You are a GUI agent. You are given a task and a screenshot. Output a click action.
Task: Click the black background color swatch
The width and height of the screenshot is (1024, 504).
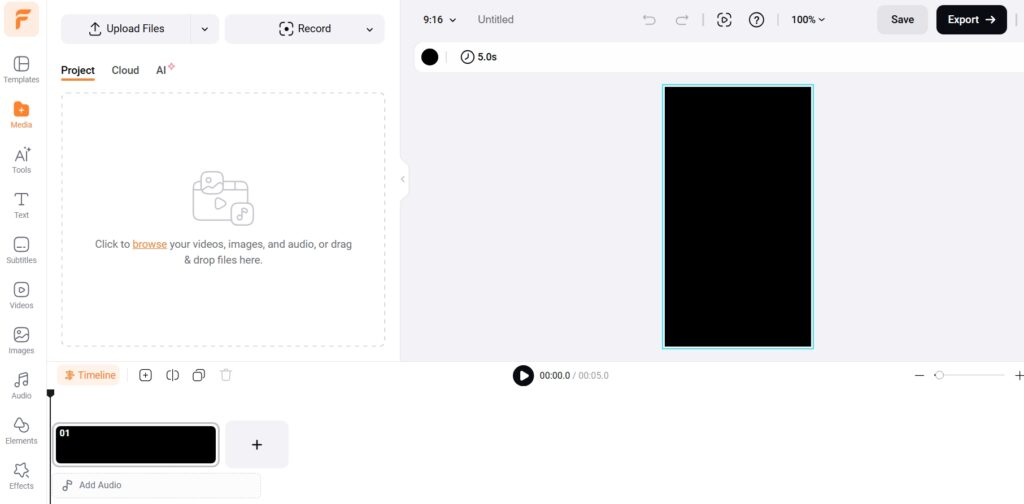pos(430,57)
